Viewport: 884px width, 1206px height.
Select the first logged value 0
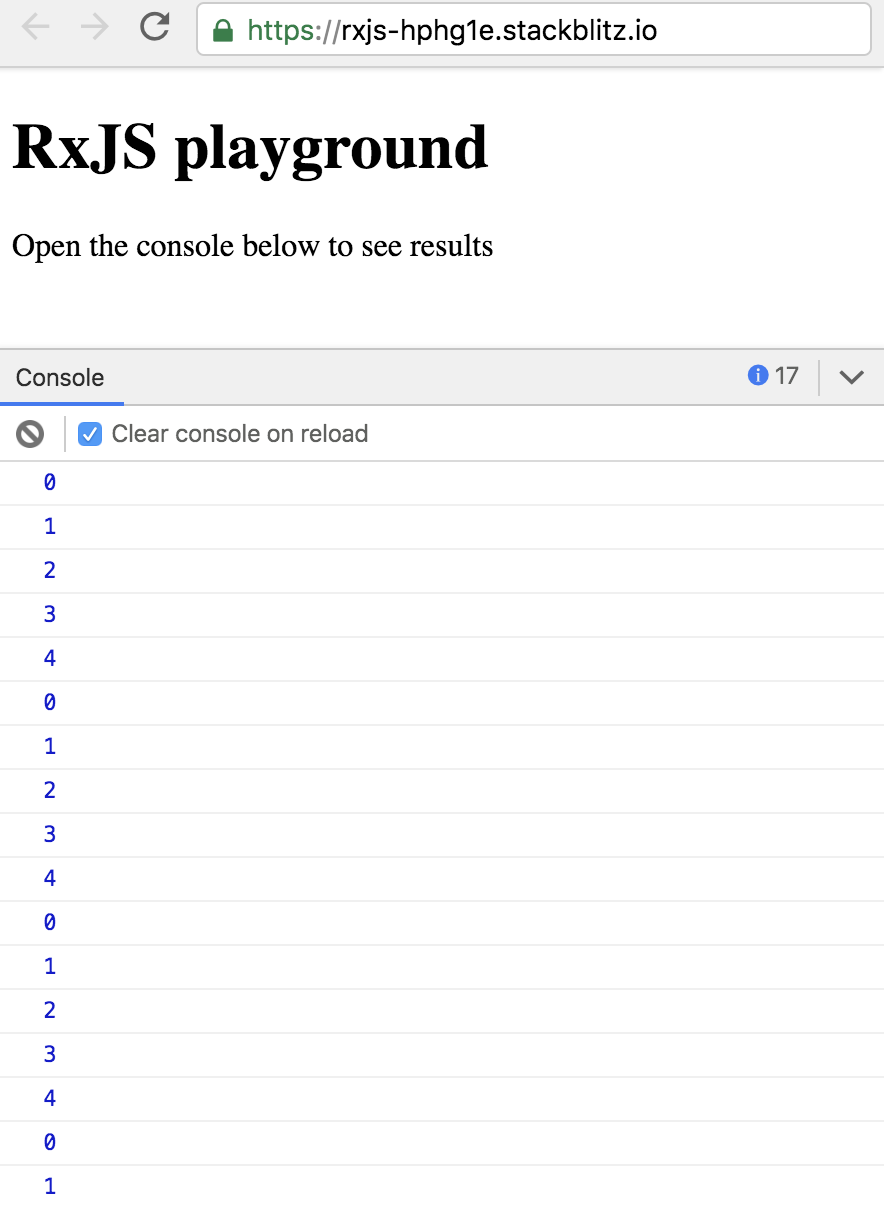click(x=49, y=482)
